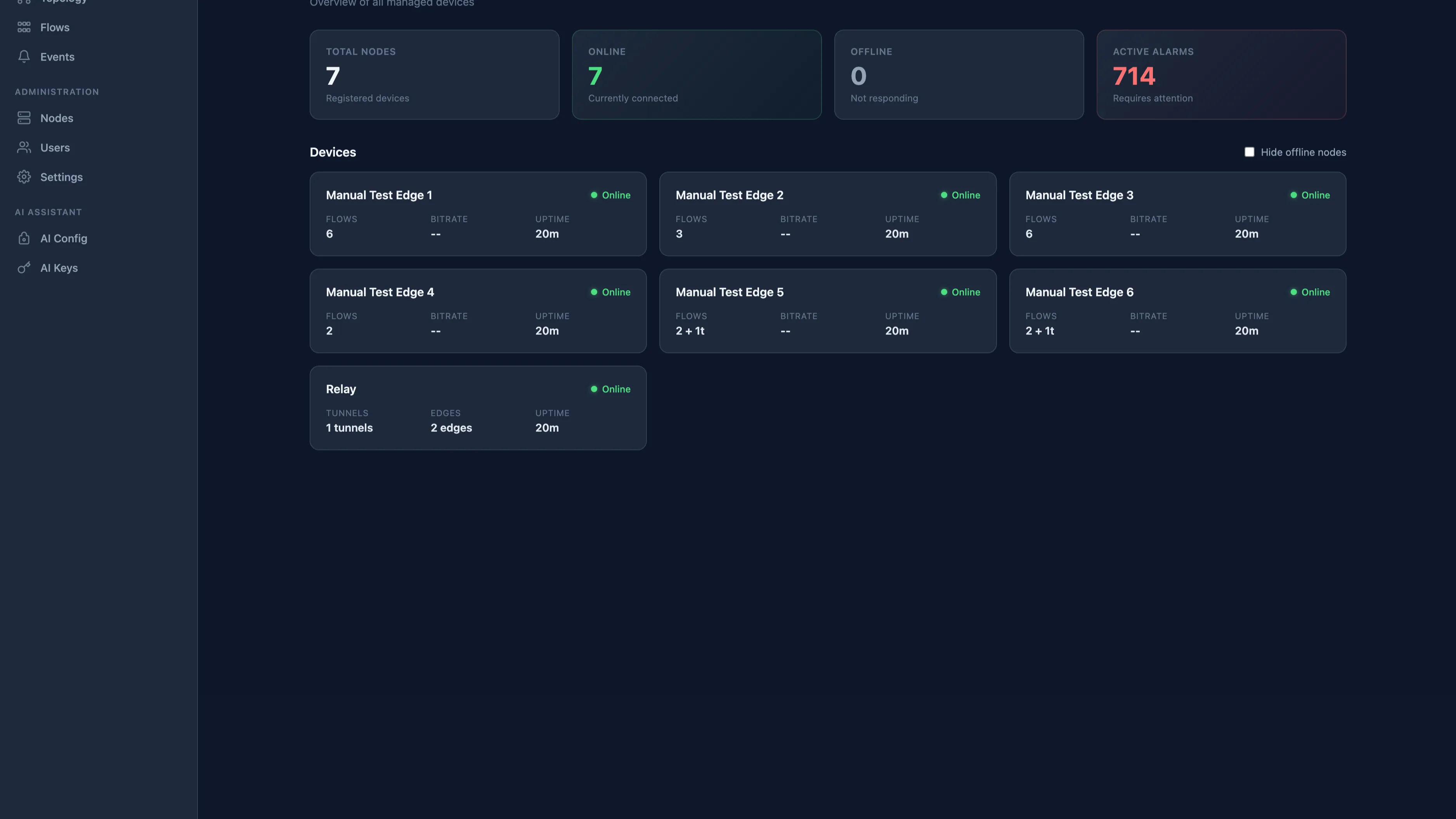The width and height of the screenshot is (1456, 819).
Task: Click the AI Config lock icon
Action: [x=24, y=238]
